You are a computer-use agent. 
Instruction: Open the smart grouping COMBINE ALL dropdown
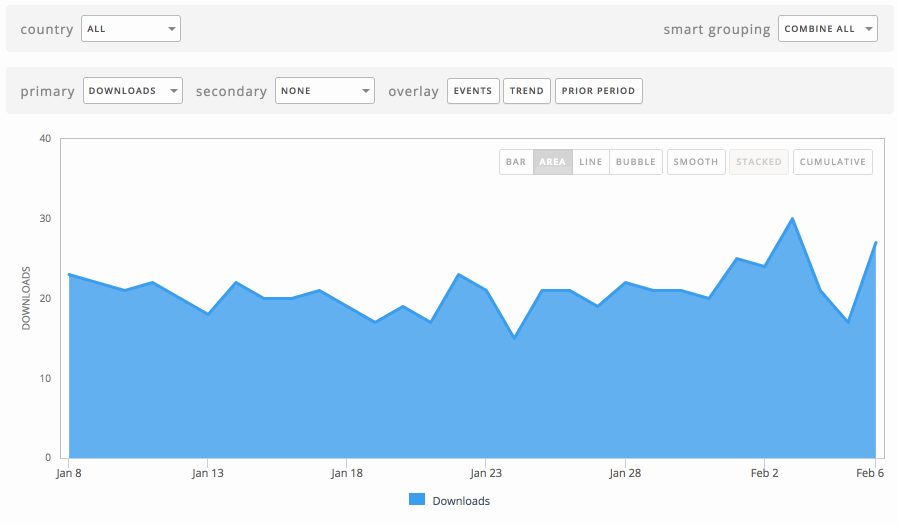click(x=827, y=29)
